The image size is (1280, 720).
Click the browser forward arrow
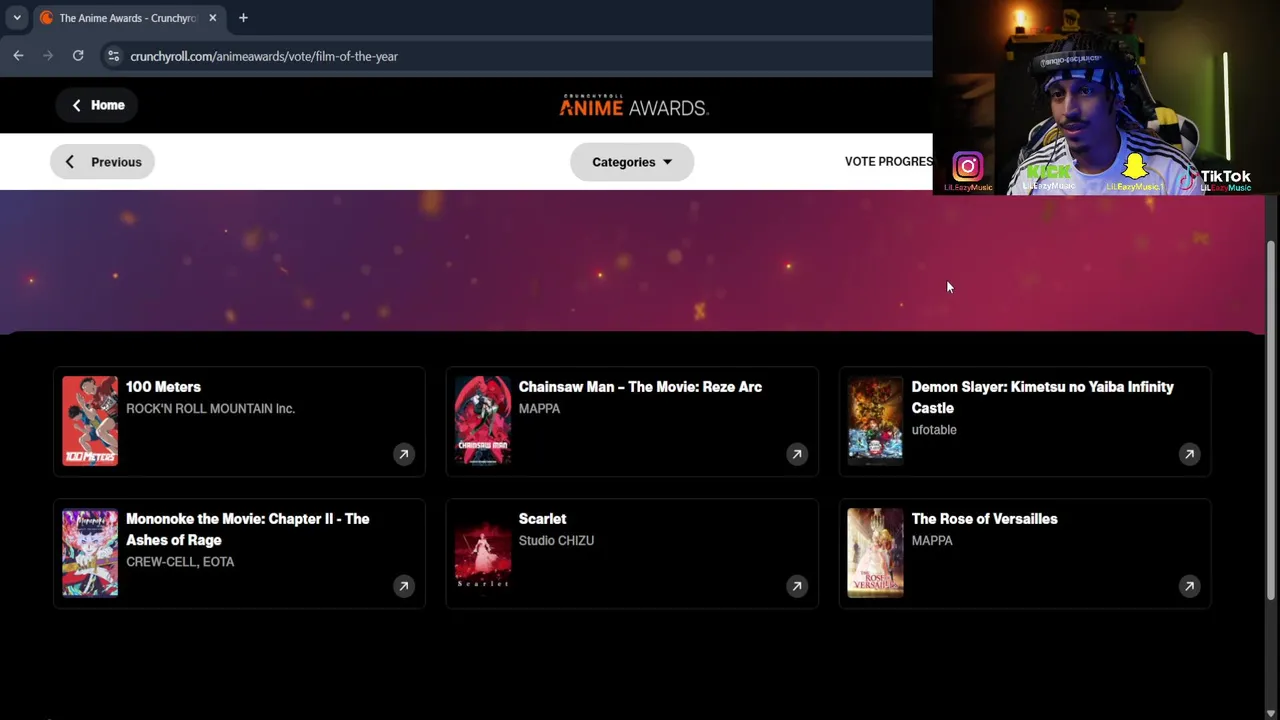tap(48, 56)
